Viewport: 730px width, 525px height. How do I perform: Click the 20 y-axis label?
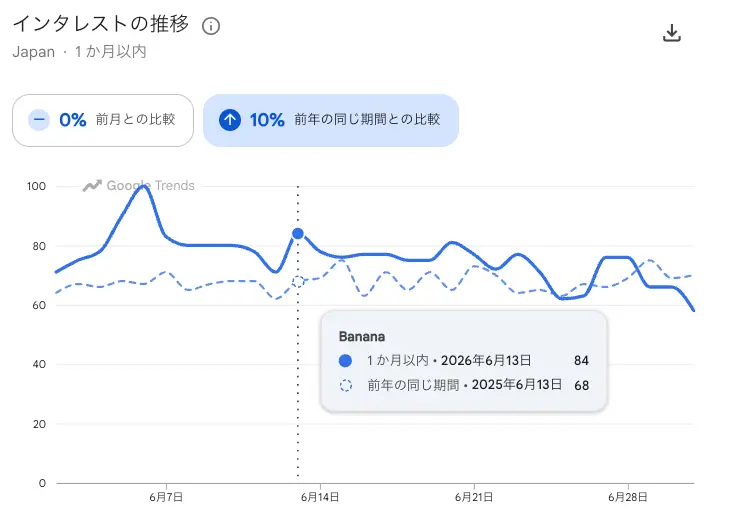[39, 424]
